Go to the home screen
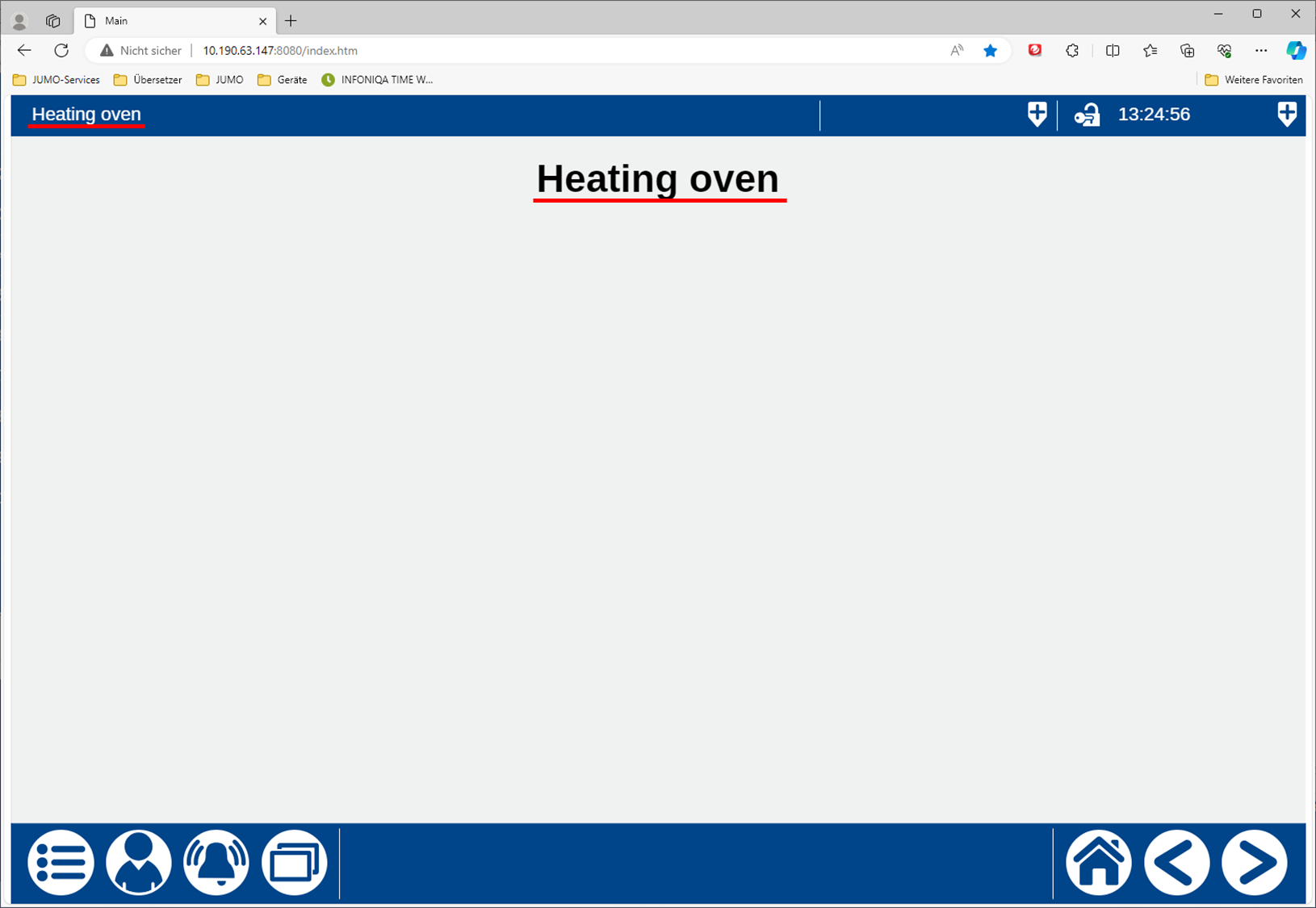 1098,862
